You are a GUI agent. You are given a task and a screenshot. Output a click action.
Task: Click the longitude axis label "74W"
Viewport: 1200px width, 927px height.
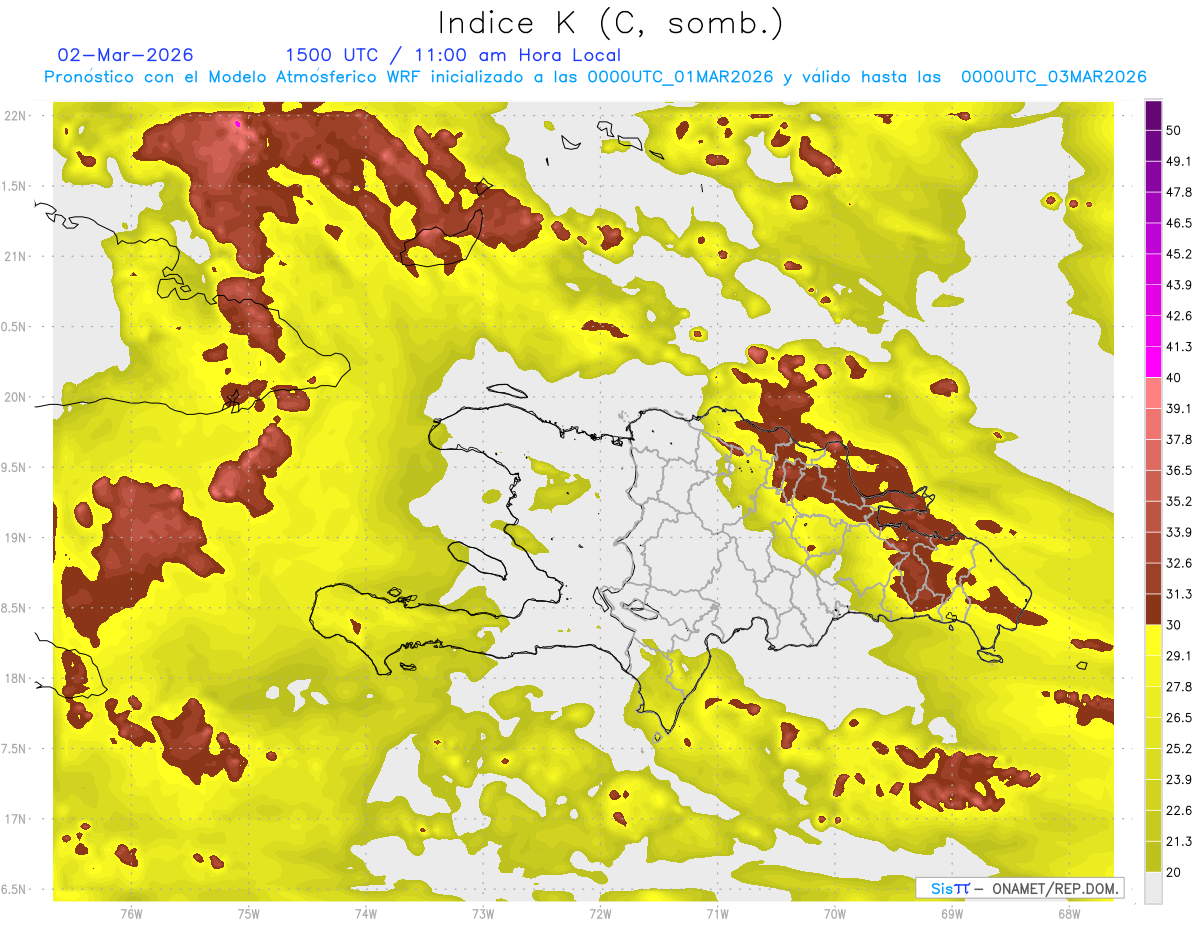click(366, 914)
